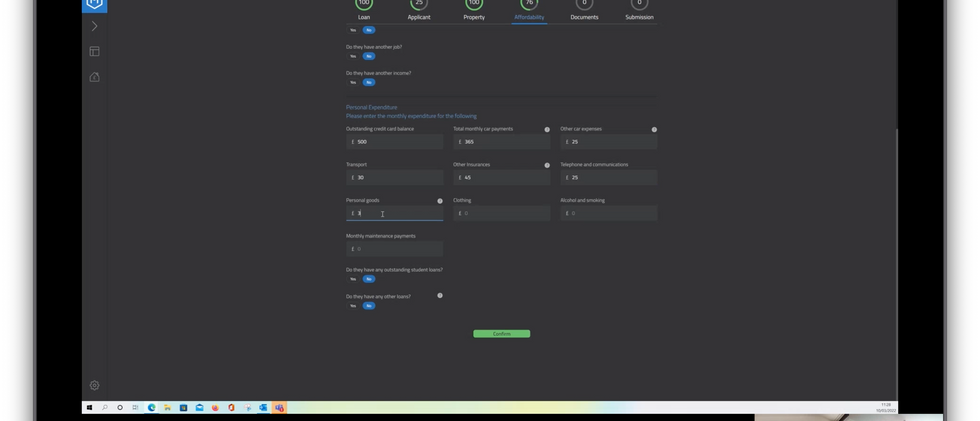Open File Explorer from the taskbar
Screen dimensions: 980x421
(x=168, y=408)
